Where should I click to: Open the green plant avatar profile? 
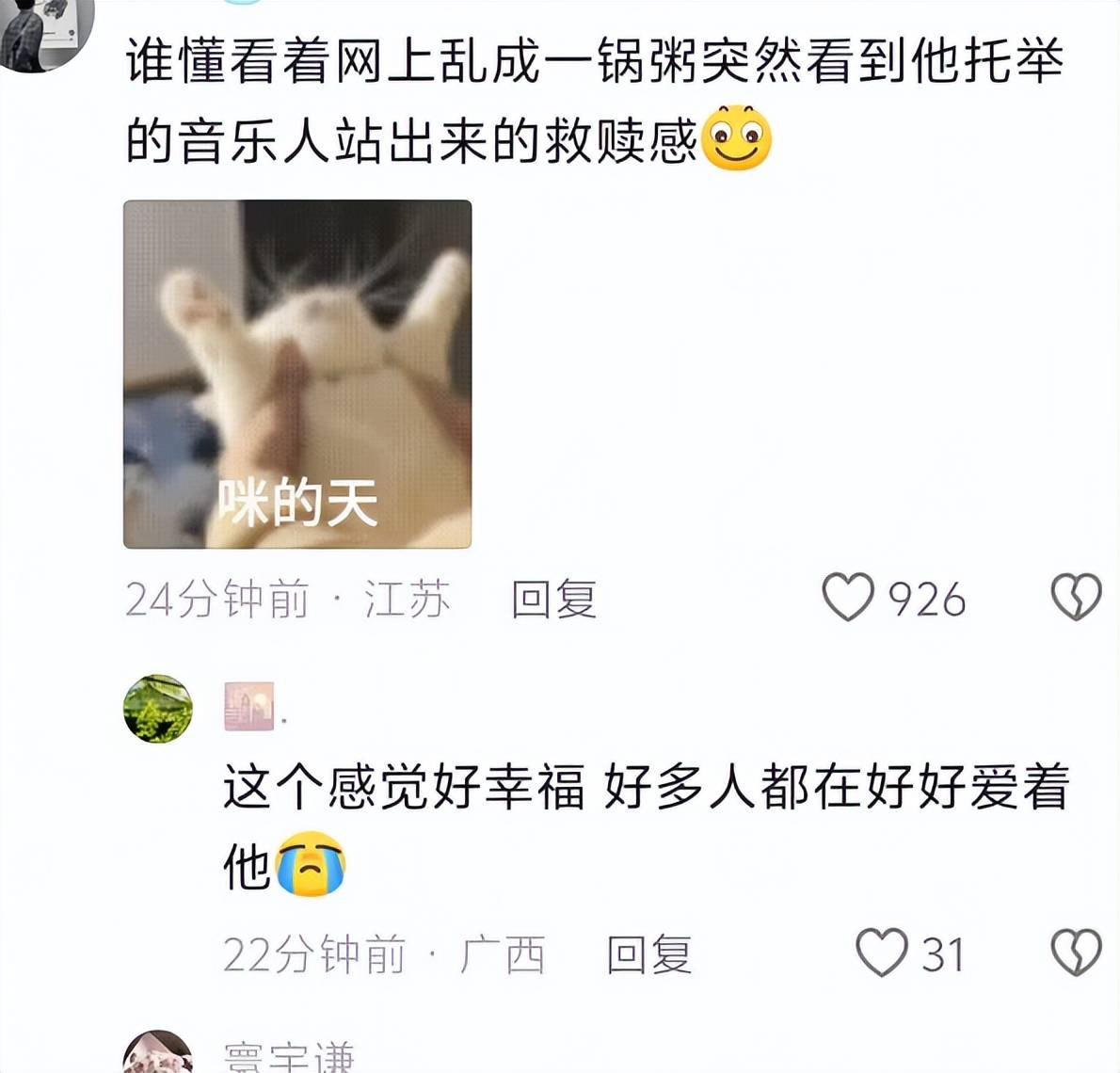158,709
